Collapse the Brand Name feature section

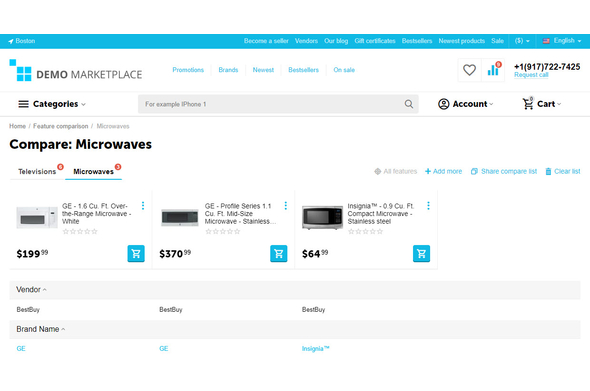[x=41, y=329]
